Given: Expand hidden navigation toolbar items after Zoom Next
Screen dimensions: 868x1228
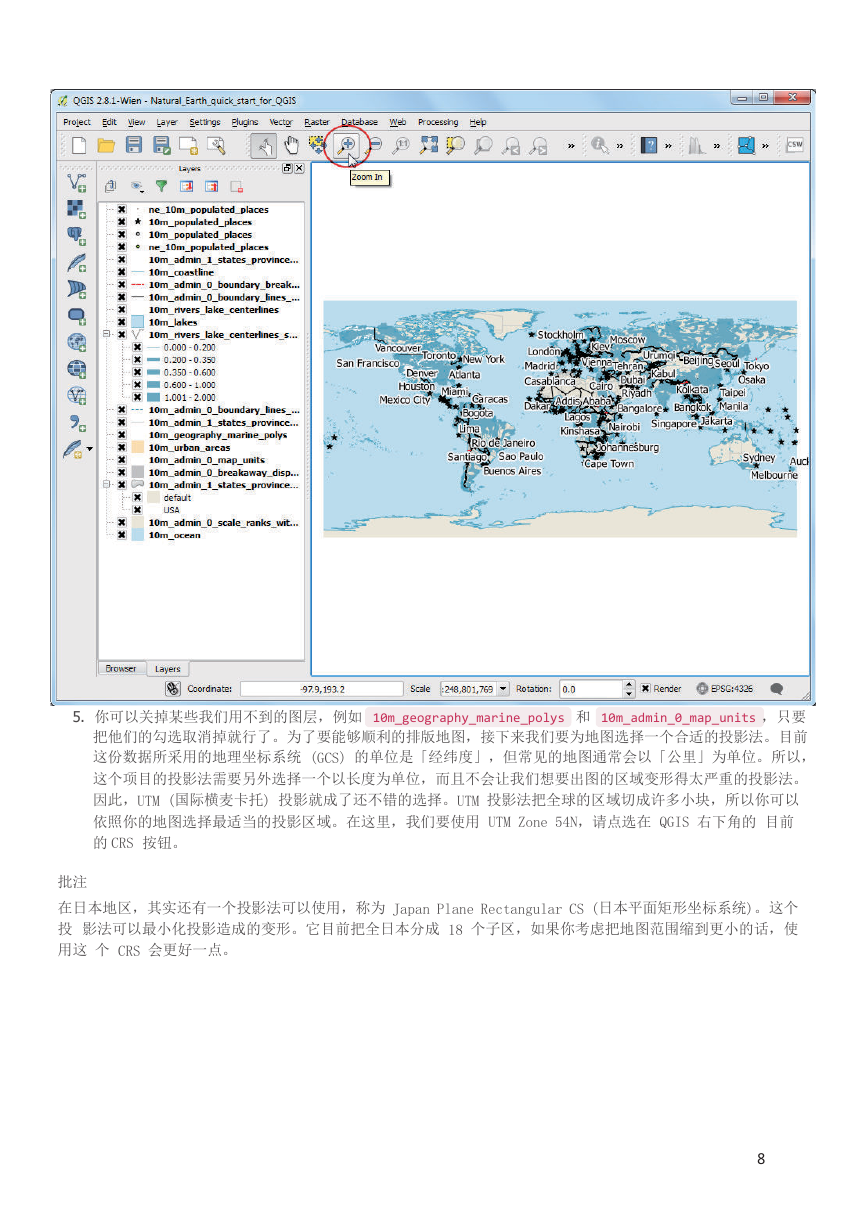Looking at the screenshot, I should point(571,146).
